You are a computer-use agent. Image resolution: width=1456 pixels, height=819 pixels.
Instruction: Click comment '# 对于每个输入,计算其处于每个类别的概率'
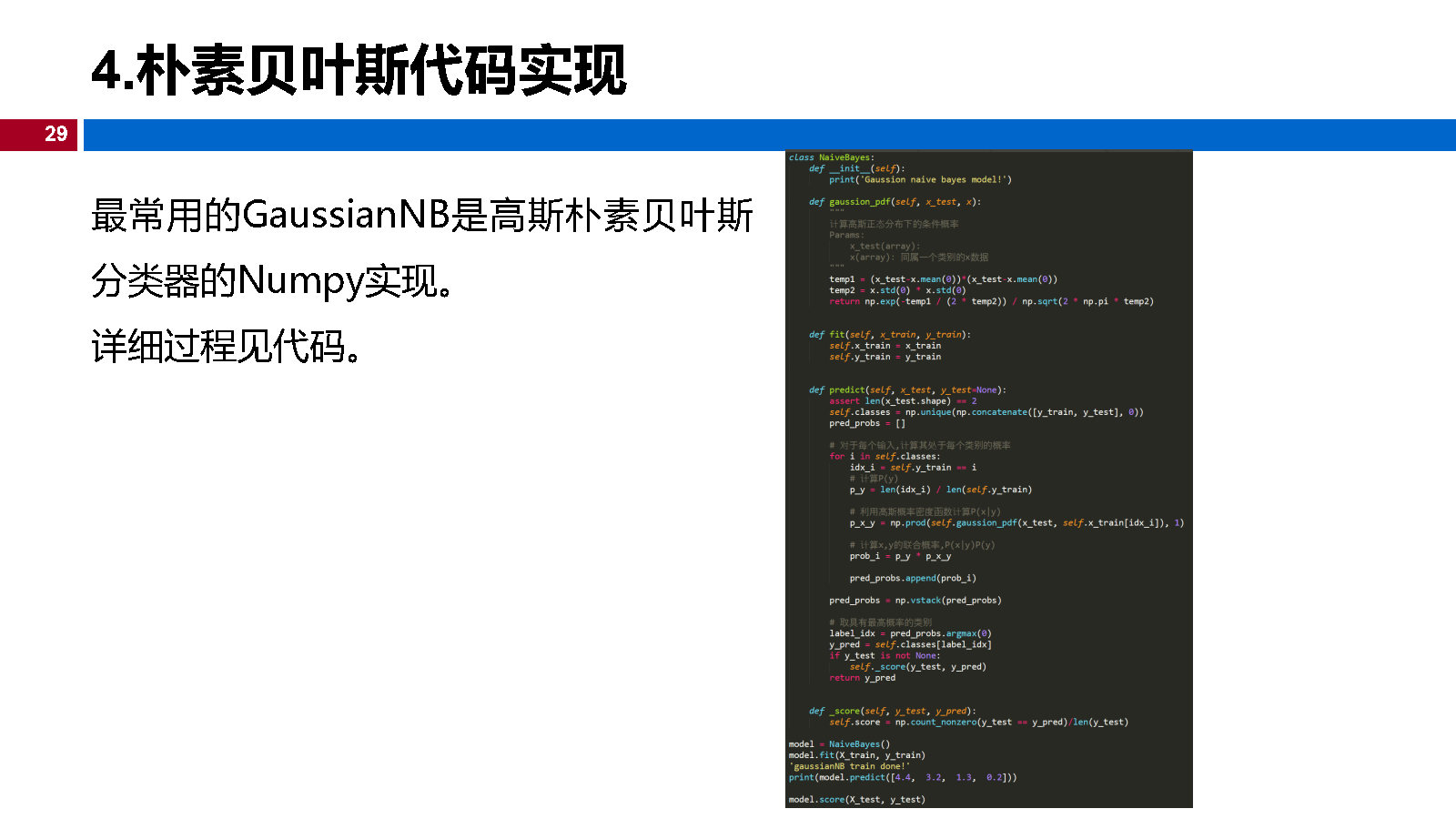tap(920, 445)
